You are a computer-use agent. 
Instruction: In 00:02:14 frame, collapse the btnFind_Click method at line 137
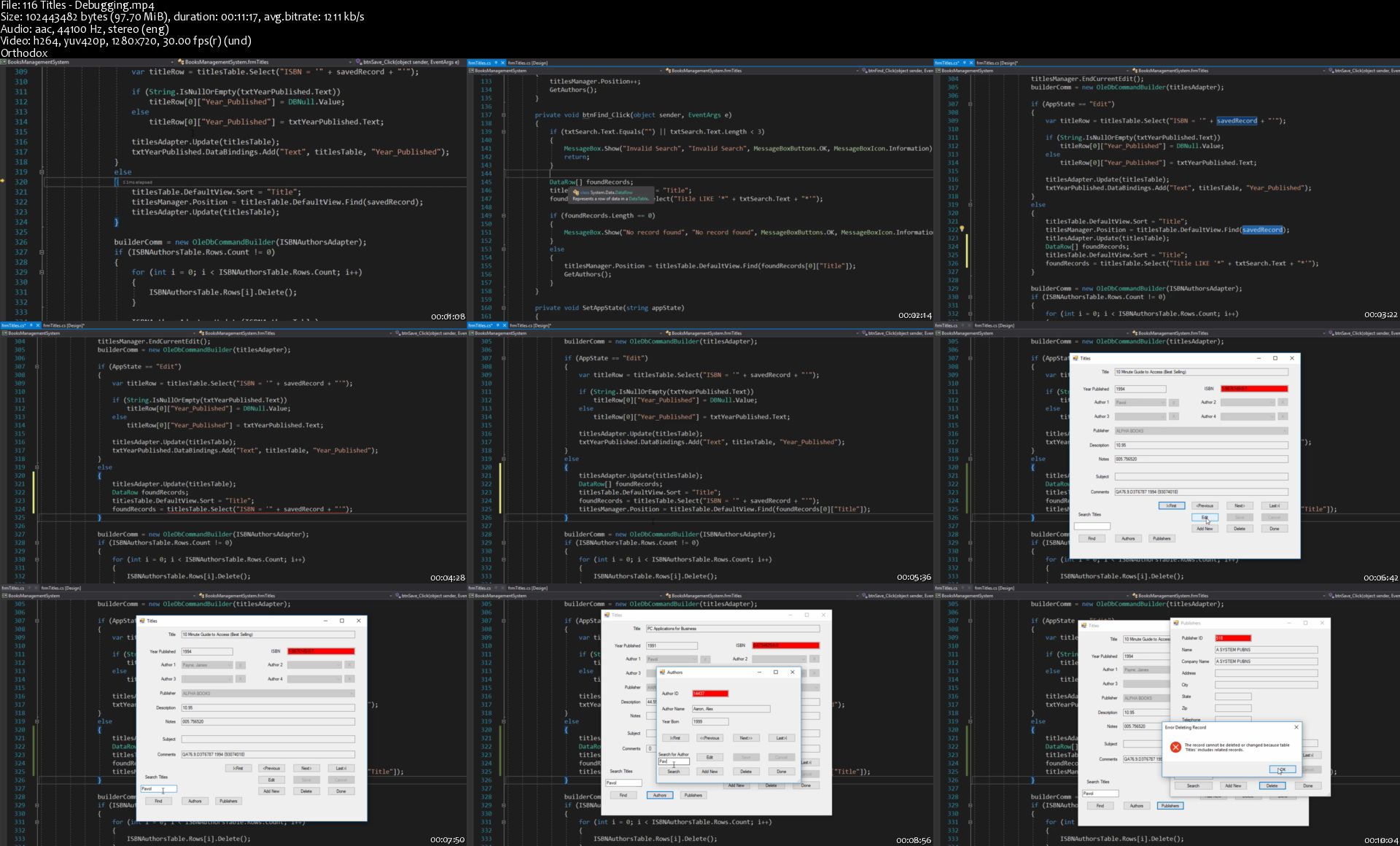tap(504, 115)
